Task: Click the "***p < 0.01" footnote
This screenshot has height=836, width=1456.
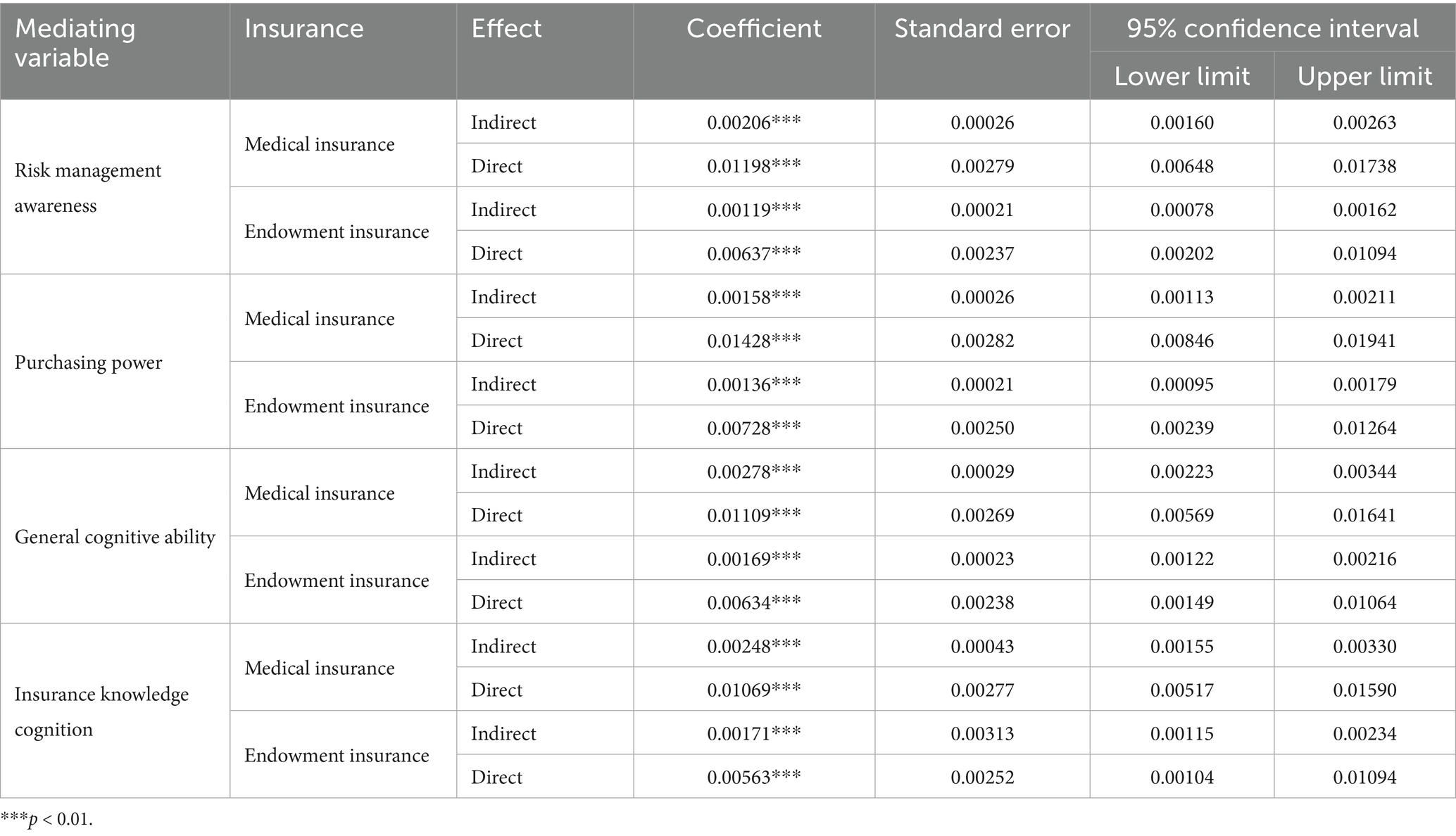Action: coord(46,819)
